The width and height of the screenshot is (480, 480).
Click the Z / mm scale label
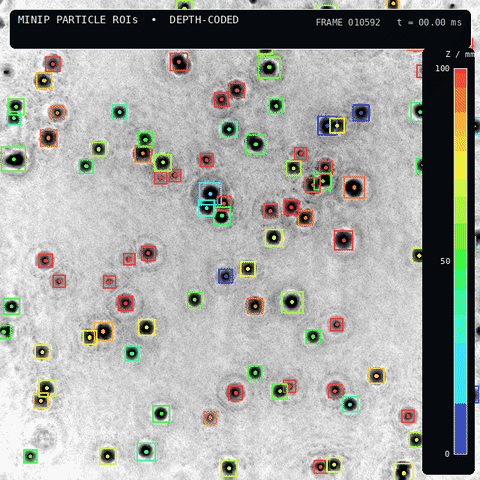[x=459, y=54]
